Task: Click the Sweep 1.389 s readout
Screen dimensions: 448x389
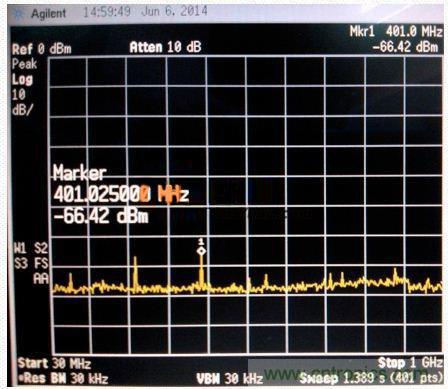Action: click(370, 378)
